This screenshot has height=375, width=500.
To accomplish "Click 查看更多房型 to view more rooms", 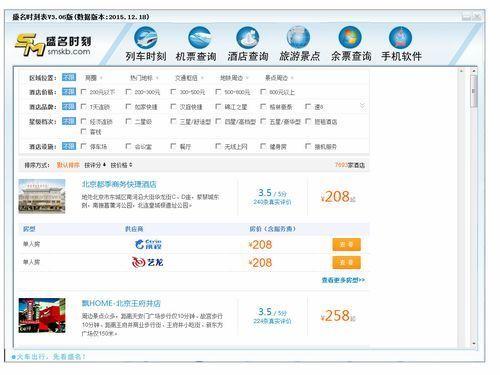I will pyautogui.click(x=343, y=280).
